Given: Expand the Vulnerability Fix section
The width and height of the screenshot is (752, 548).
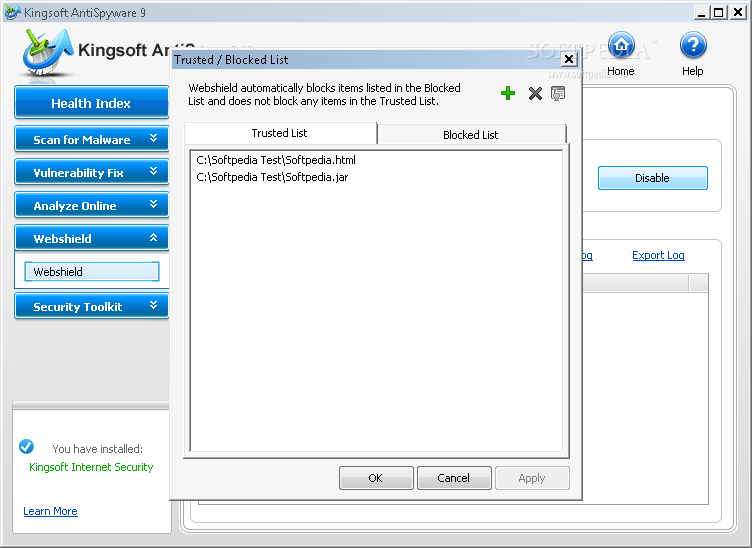Looking at the screenshot, I should tap(91, 172).
